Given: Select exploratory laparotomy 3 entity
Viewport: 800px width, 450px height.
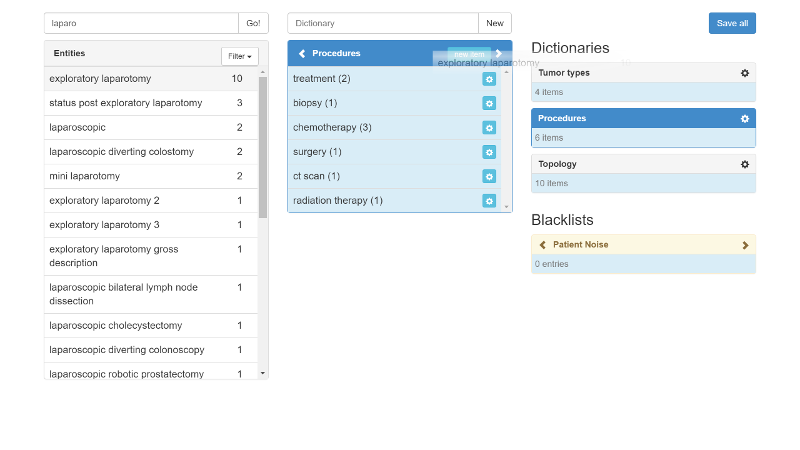Looking at the screenshot, I should [151, 225].
